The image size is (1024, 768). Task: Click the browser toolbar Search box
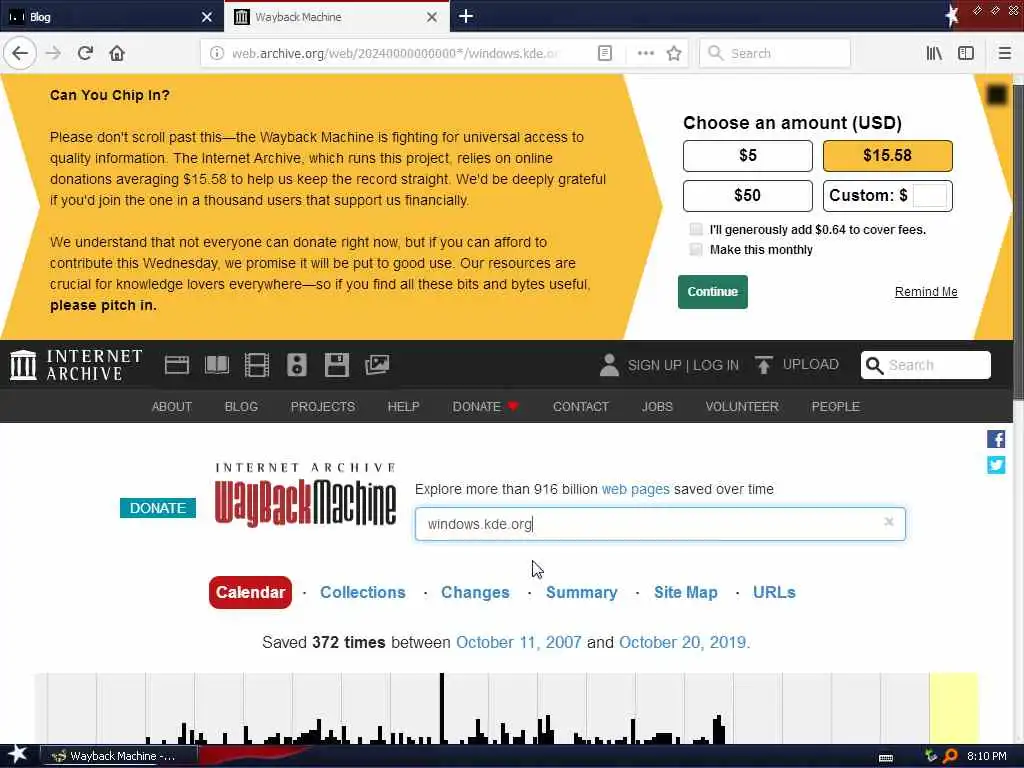775,53
